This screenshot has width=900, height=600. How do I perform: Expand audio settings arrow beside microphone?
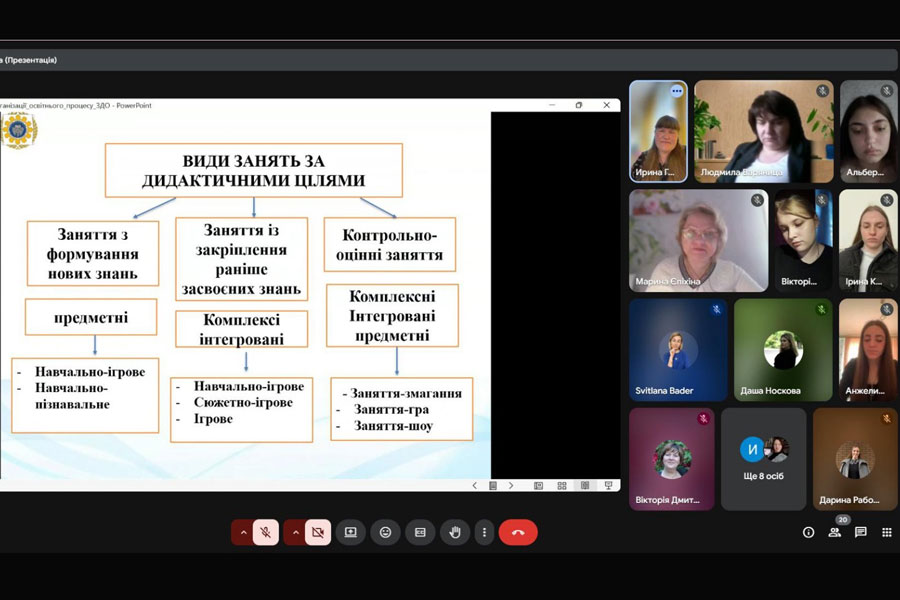243,532
